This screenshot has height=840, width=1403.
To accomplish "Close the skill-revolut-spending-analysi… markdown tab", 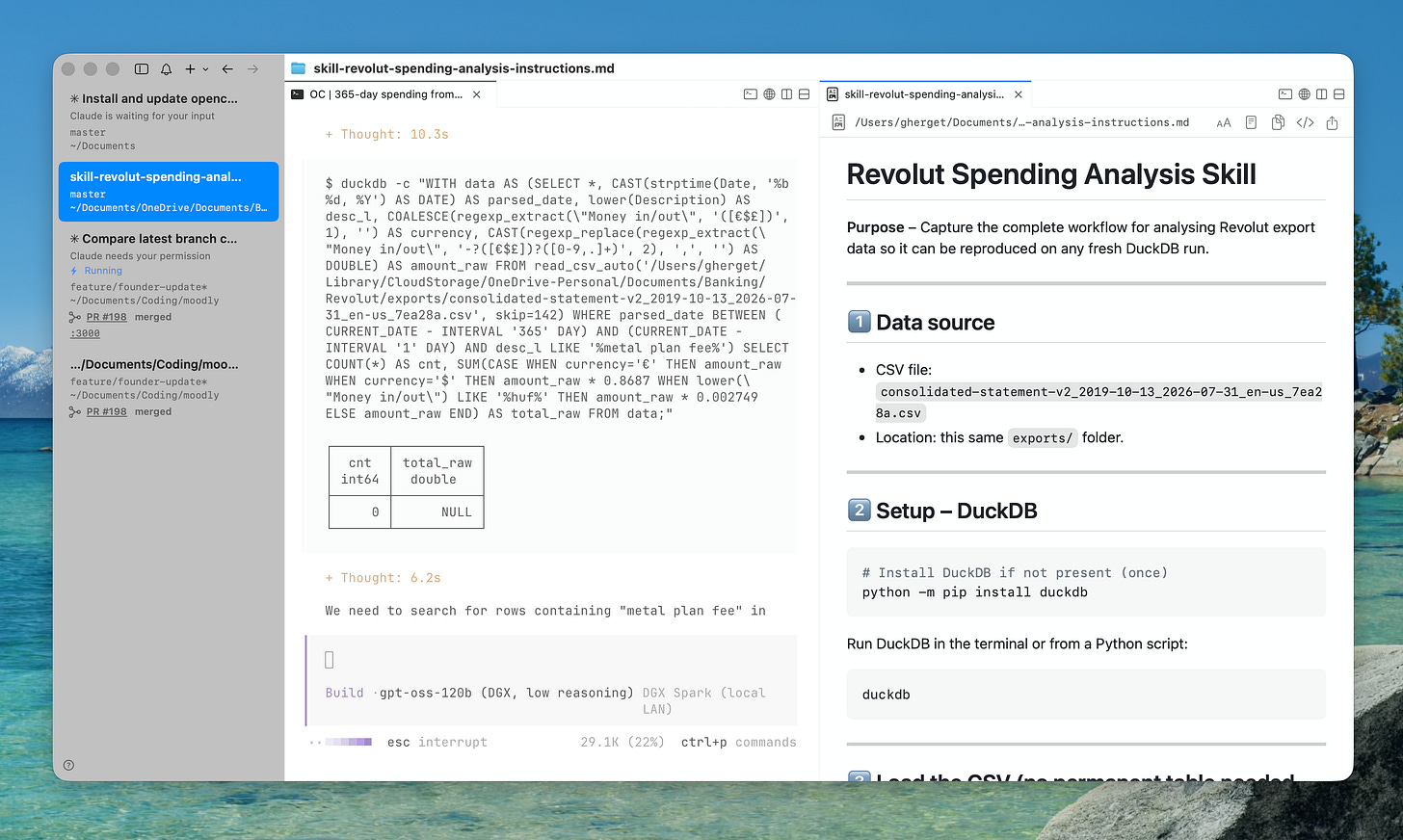I will tap(1018, 94).
